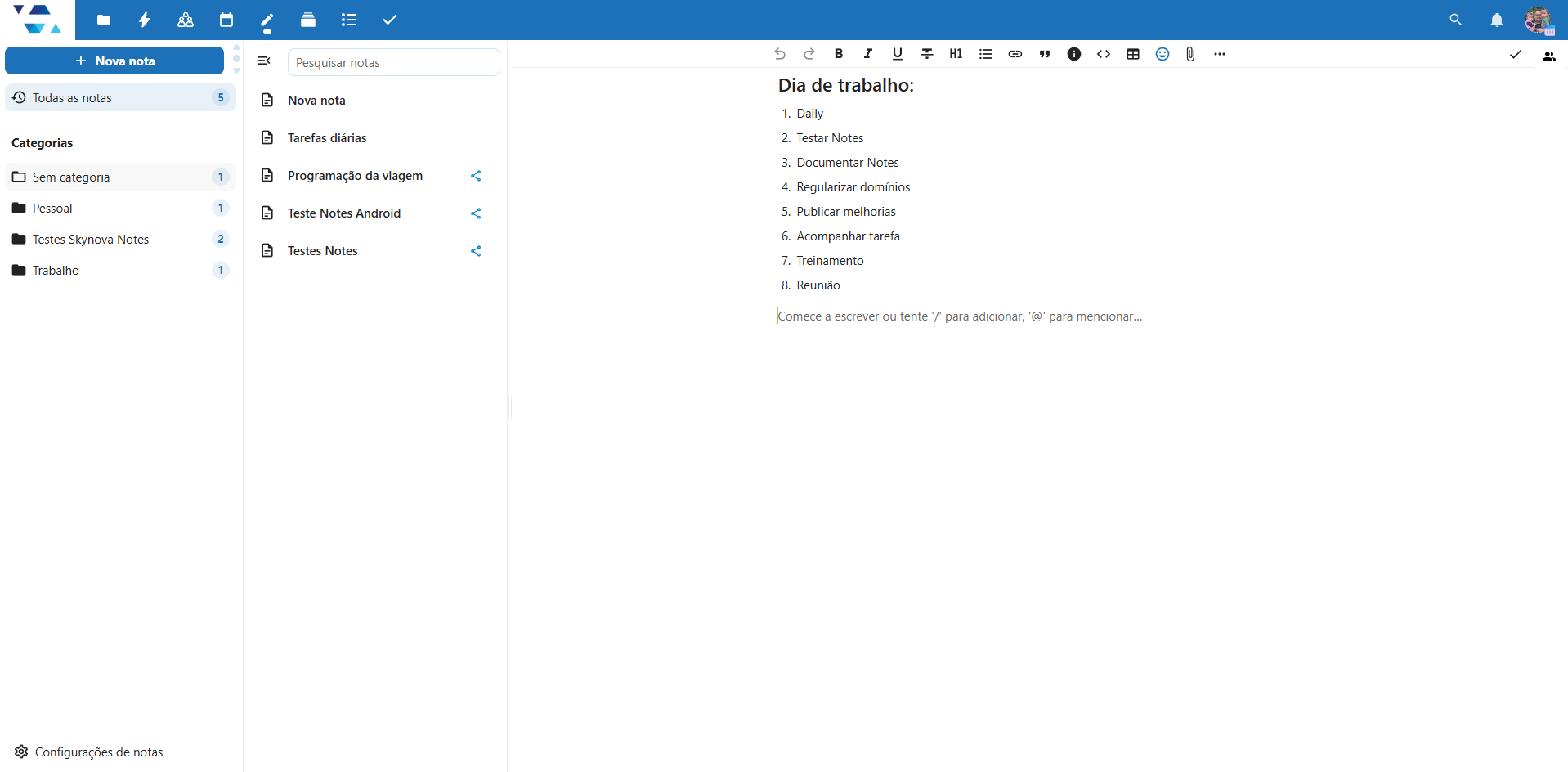This screenshot has width=1568, height=772.
Task: Insert a code block
Action: click(1103, 54)
